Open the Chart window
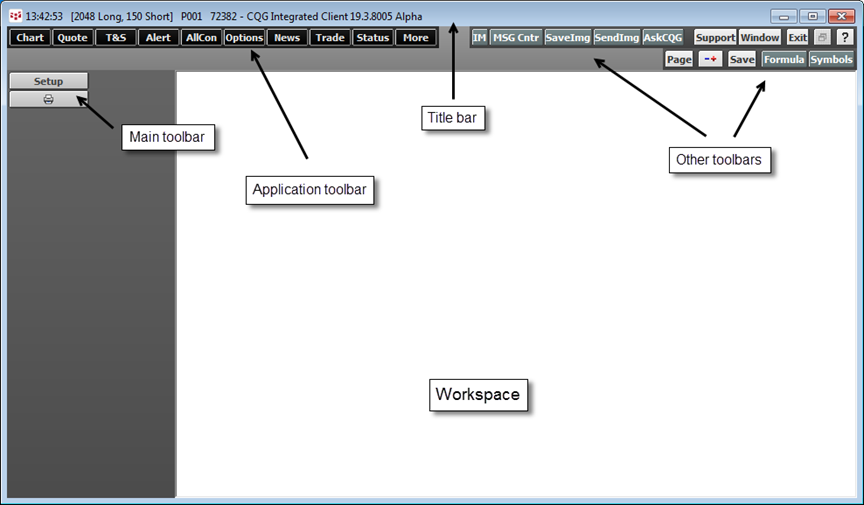The height and width of the screenshot is (505, 864). (x=30, y=37)
